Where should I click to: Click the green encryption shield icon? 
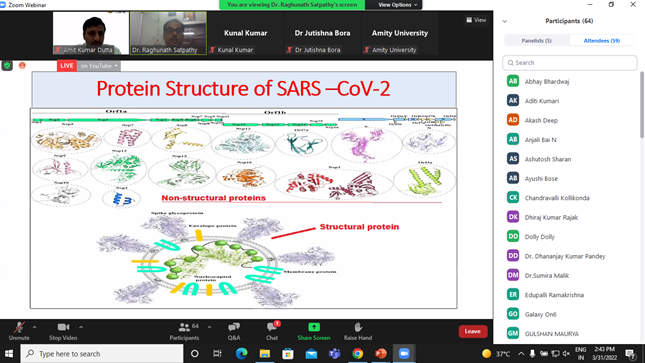[7, 65]
